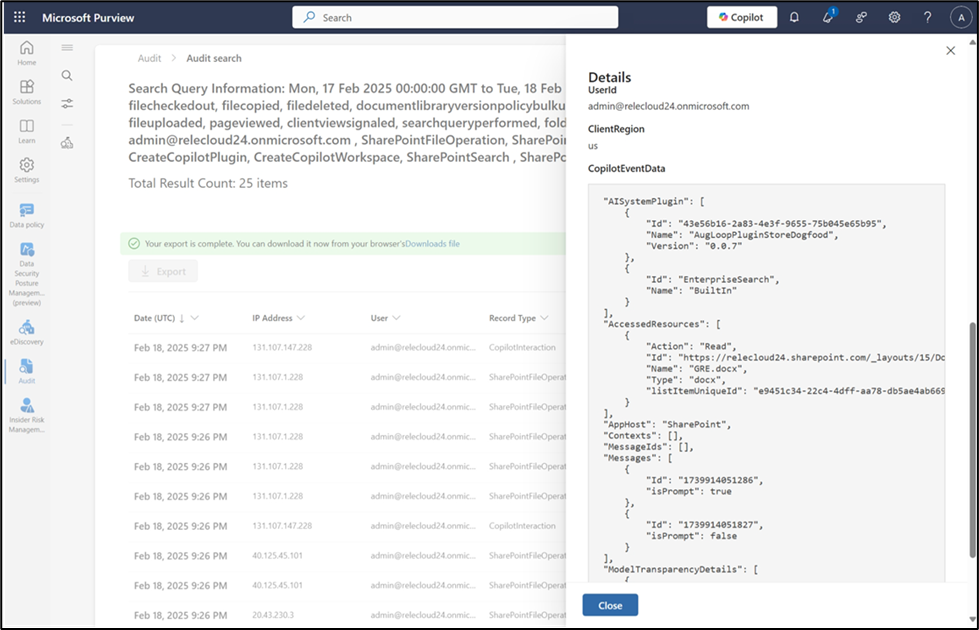Screen dimensions: 979x630
Task: Open Data policy solution
Action: 26,215
